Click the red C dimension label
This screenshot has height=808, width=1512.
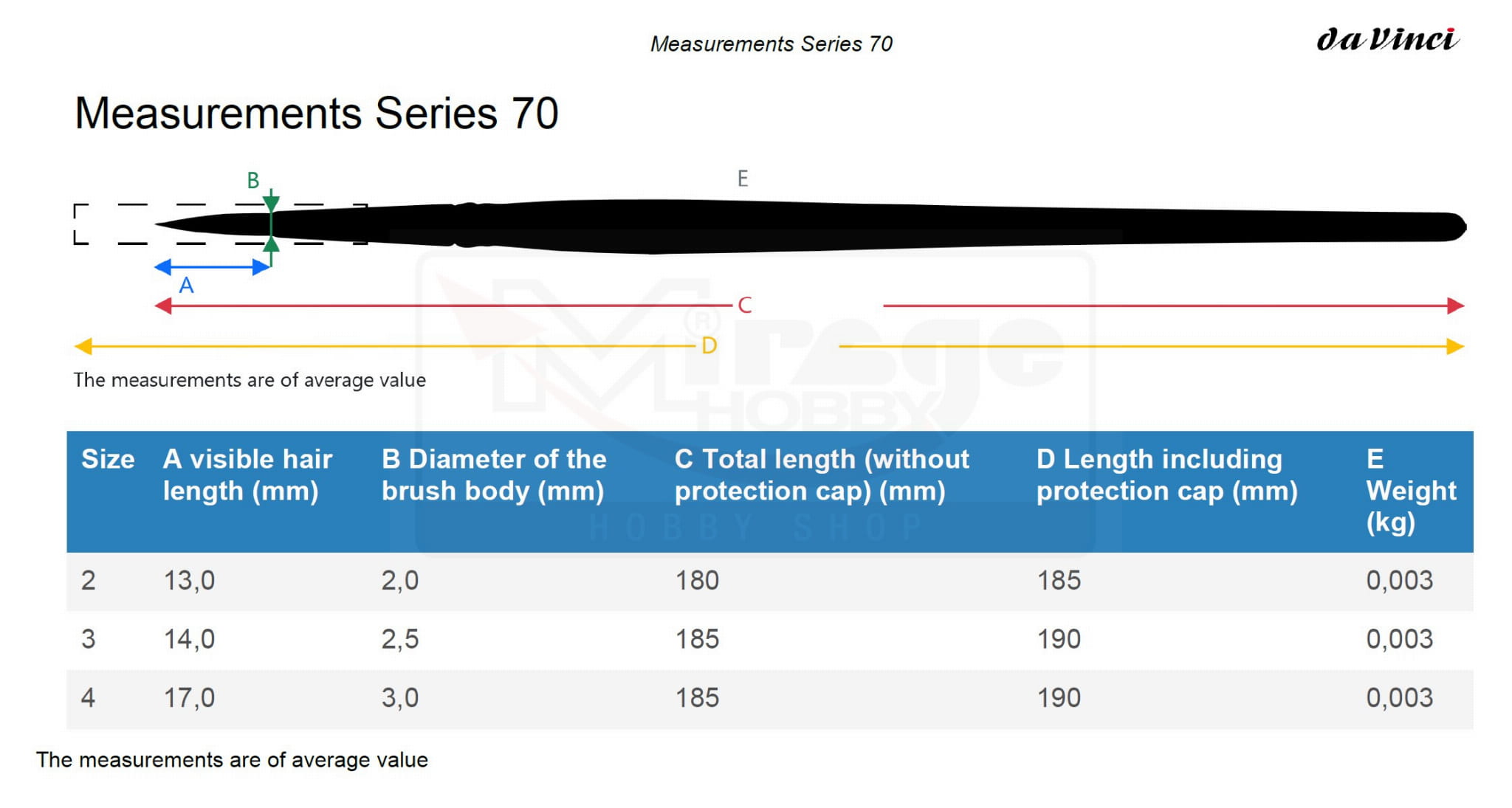744,305
